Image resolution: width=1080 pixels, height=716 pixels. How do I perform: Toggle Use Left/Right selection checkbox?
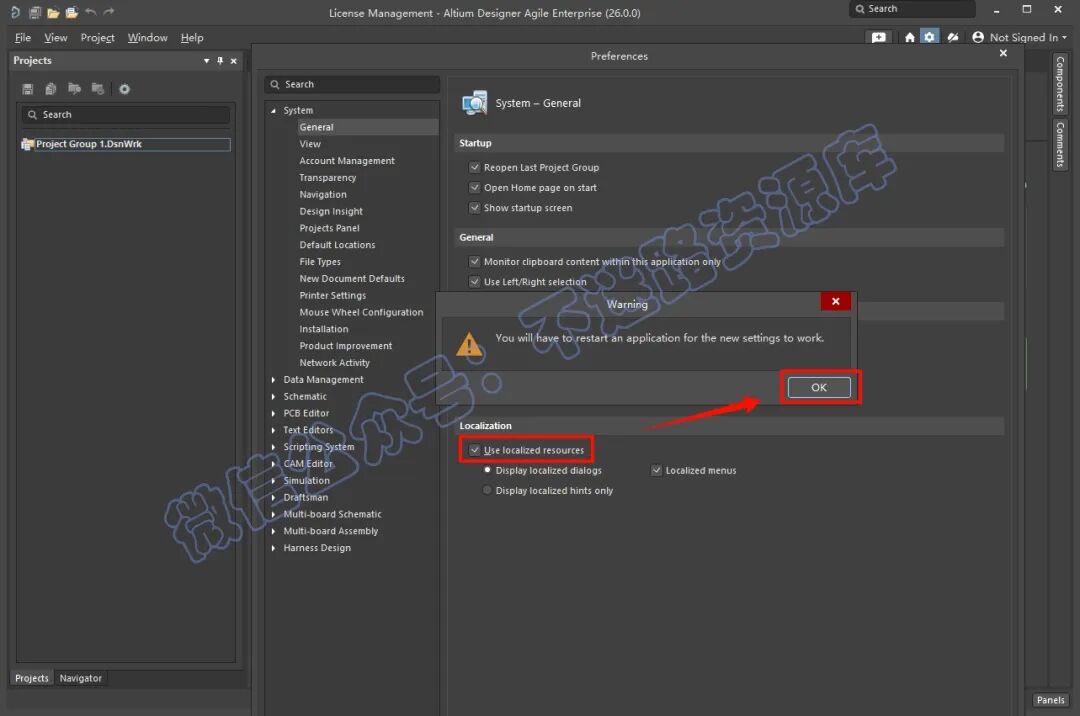tap(475, 282)
